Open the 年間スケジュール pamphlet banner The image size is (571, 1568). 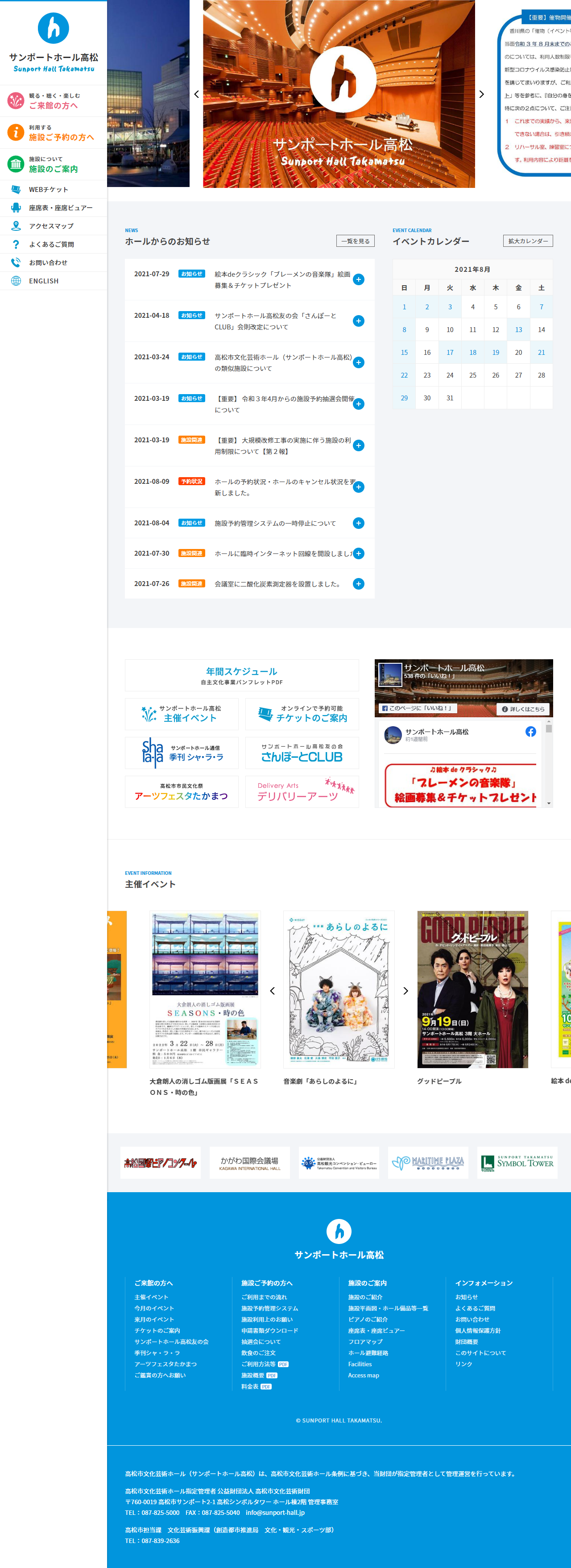coord(242,676)
